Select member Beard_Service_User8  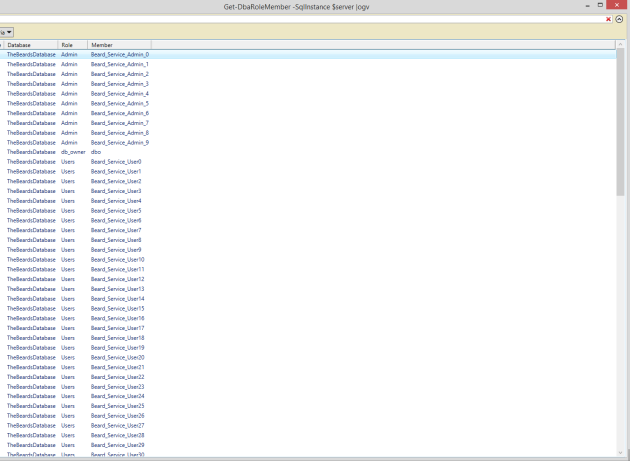pos(116,240)
